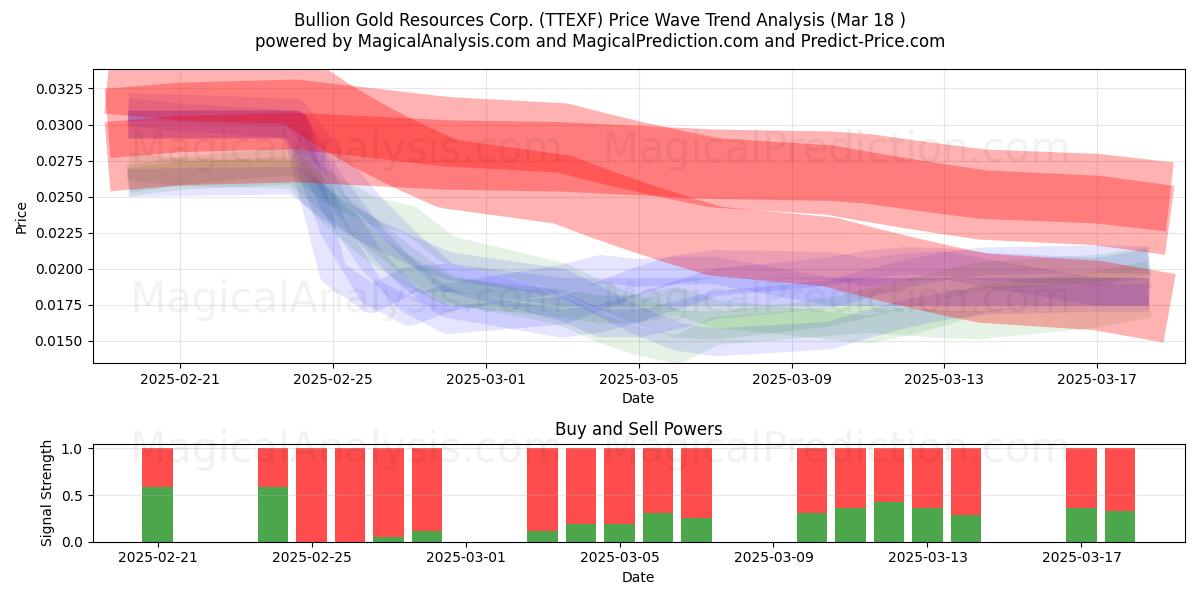
Task: Click the 2025-03-09 date under the Buy and Sell chart
Action: click(x=774, y=558)
